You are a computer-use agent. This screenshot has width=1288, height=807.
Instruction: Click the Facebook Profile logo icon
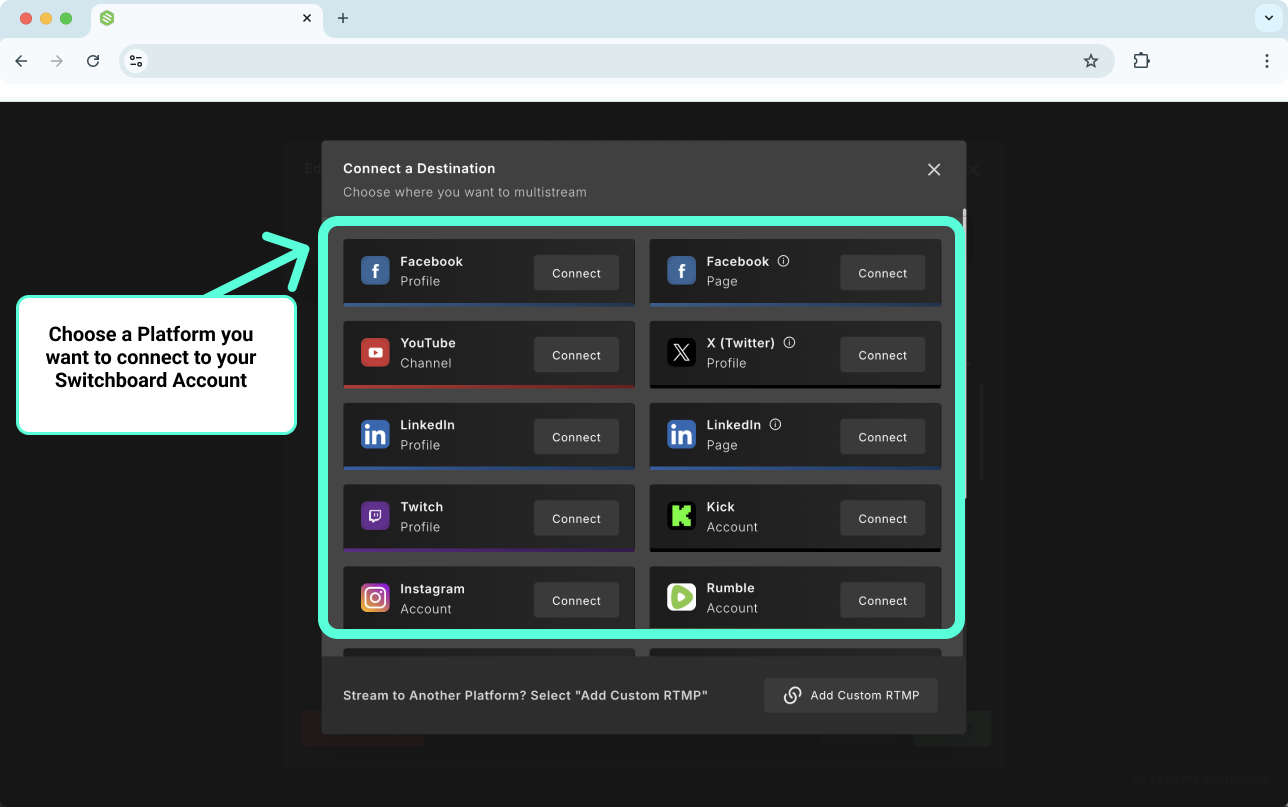[x=375, y=271]
